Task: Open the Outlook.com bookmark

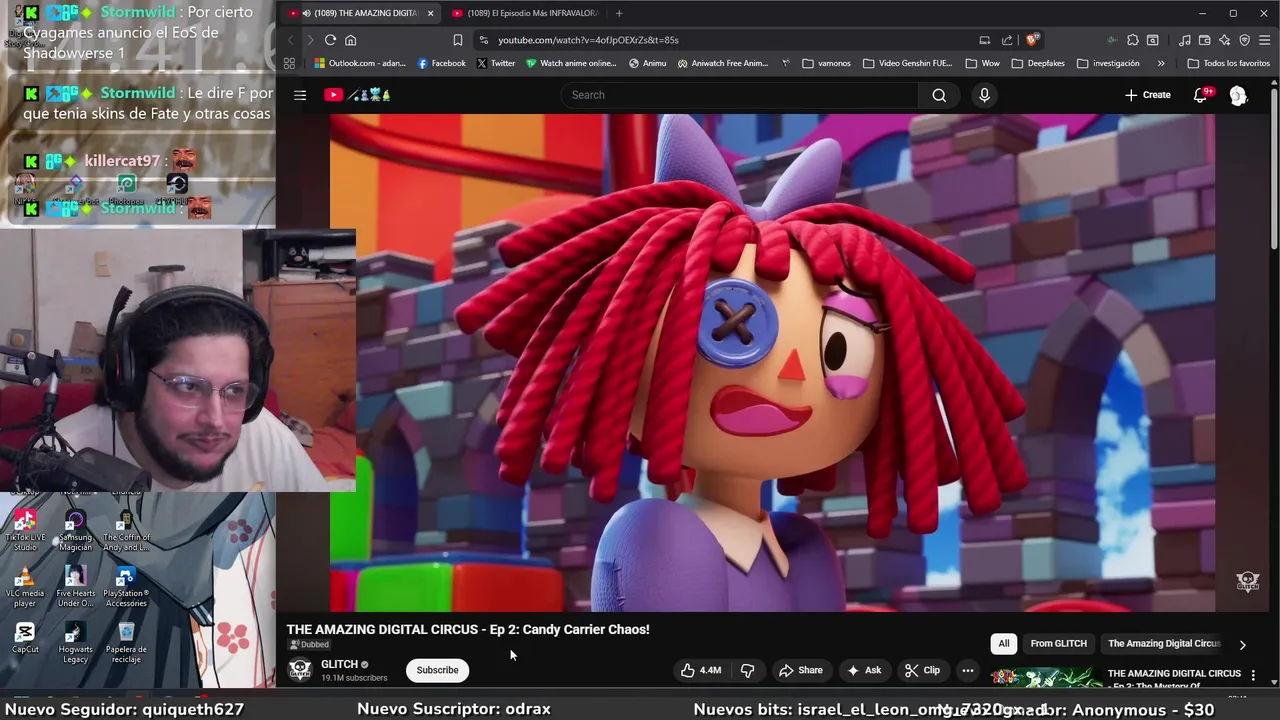Action: pyautogui.click(x=360, y=63)
